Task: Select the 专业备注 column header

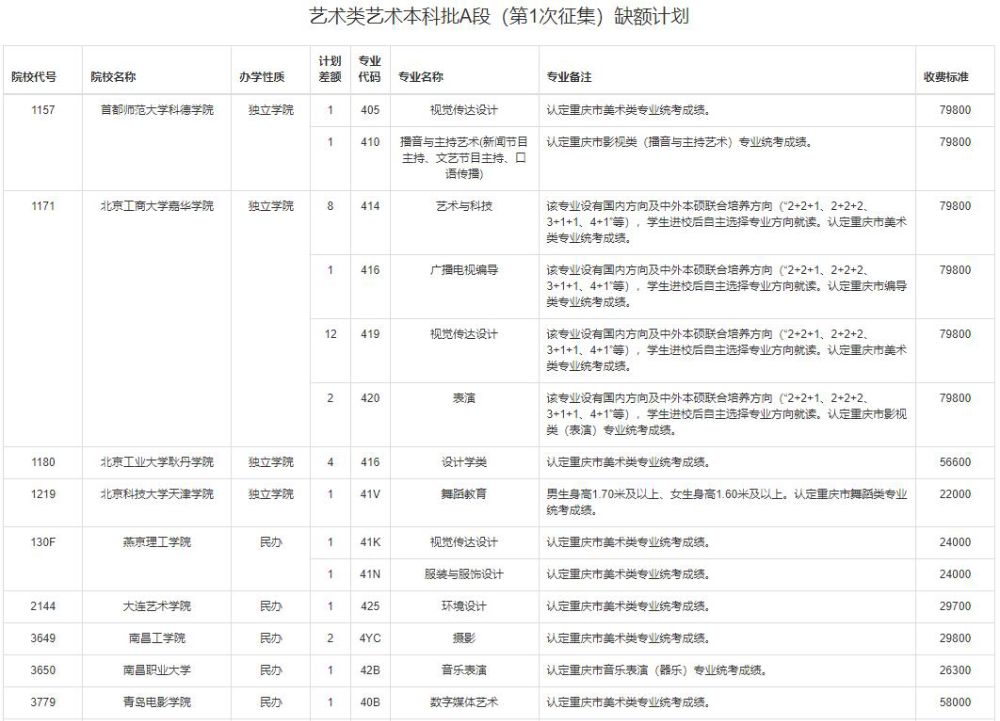Action: point(568,77)
